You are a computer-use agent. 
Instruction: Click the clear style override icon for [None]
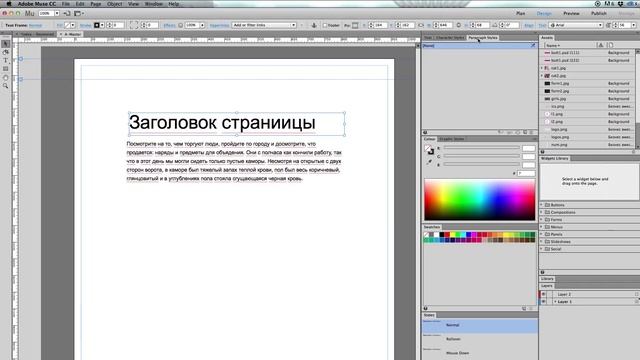[x=533, y=46]
